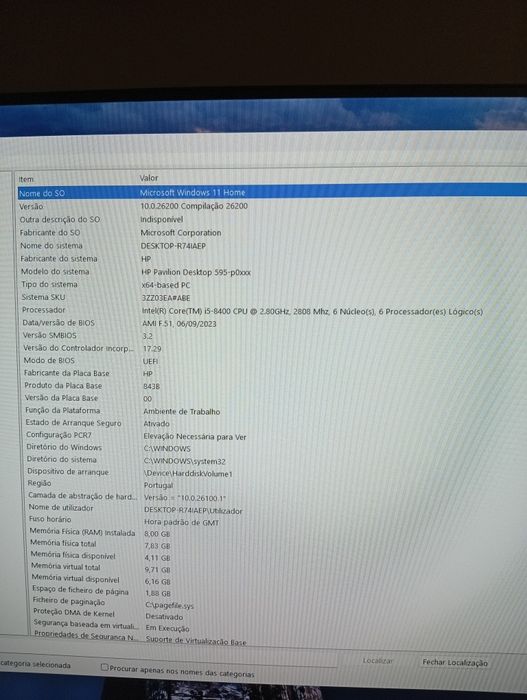Click the value 'Microsoft Corporation'
Screen dimensions: 527x700
pyautogui.click(x=180, y=233)
